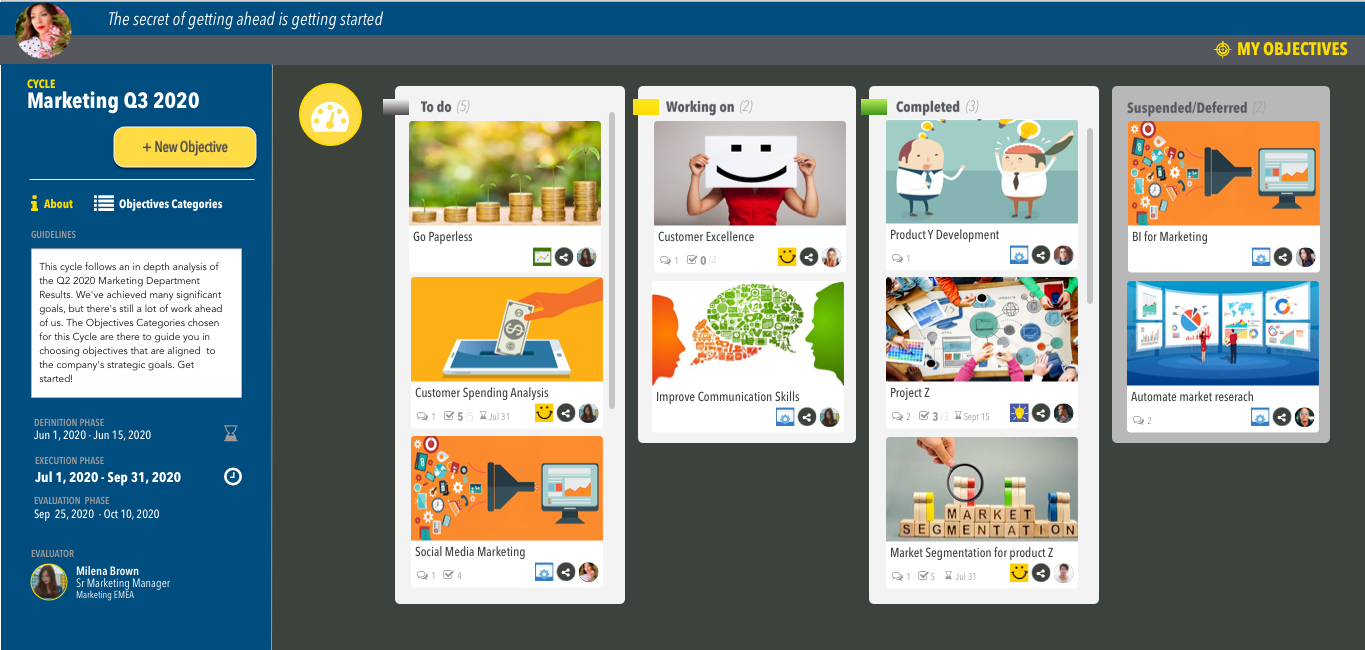The image size is (1365, 650).
Task: Click the yellow Working on column marker
Action: pos(646,107)
